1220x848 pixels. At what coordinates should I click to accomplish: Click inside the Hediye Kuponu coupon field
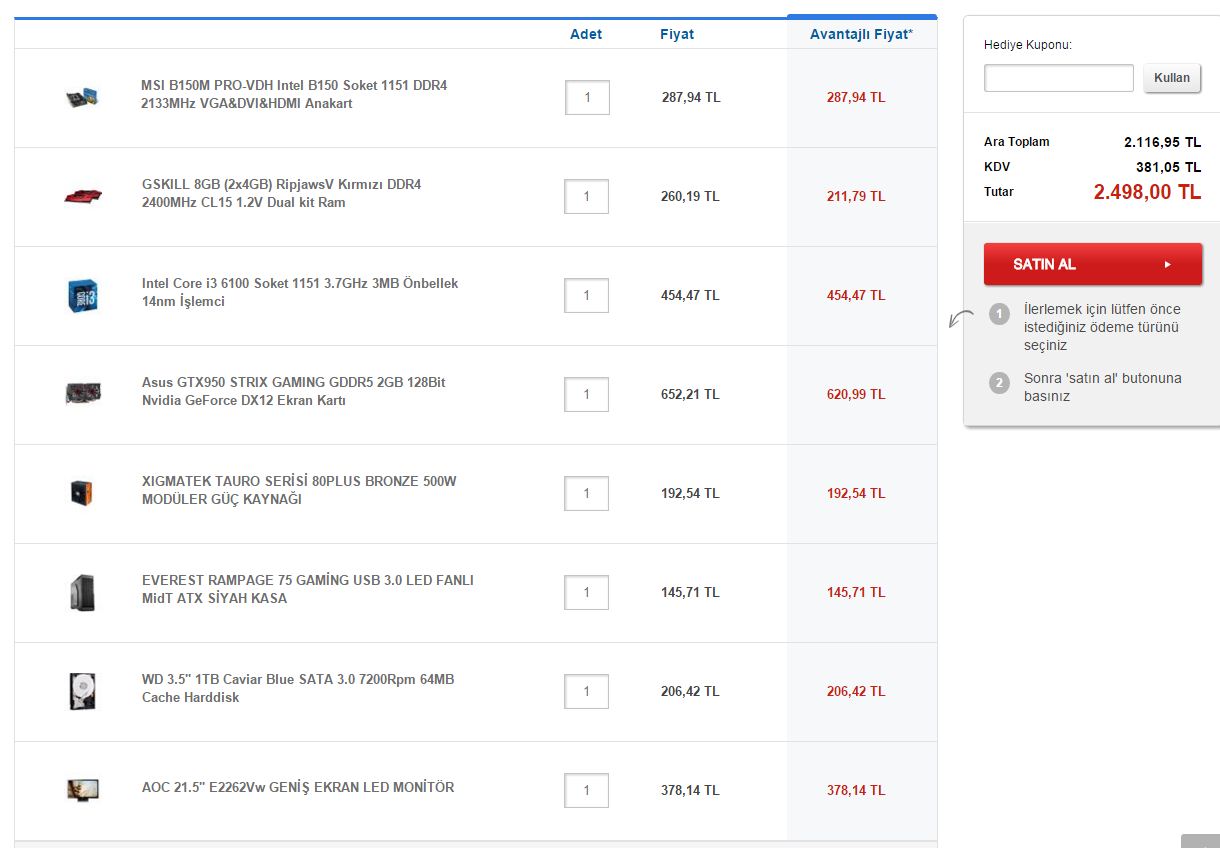tap(1059, 78)
